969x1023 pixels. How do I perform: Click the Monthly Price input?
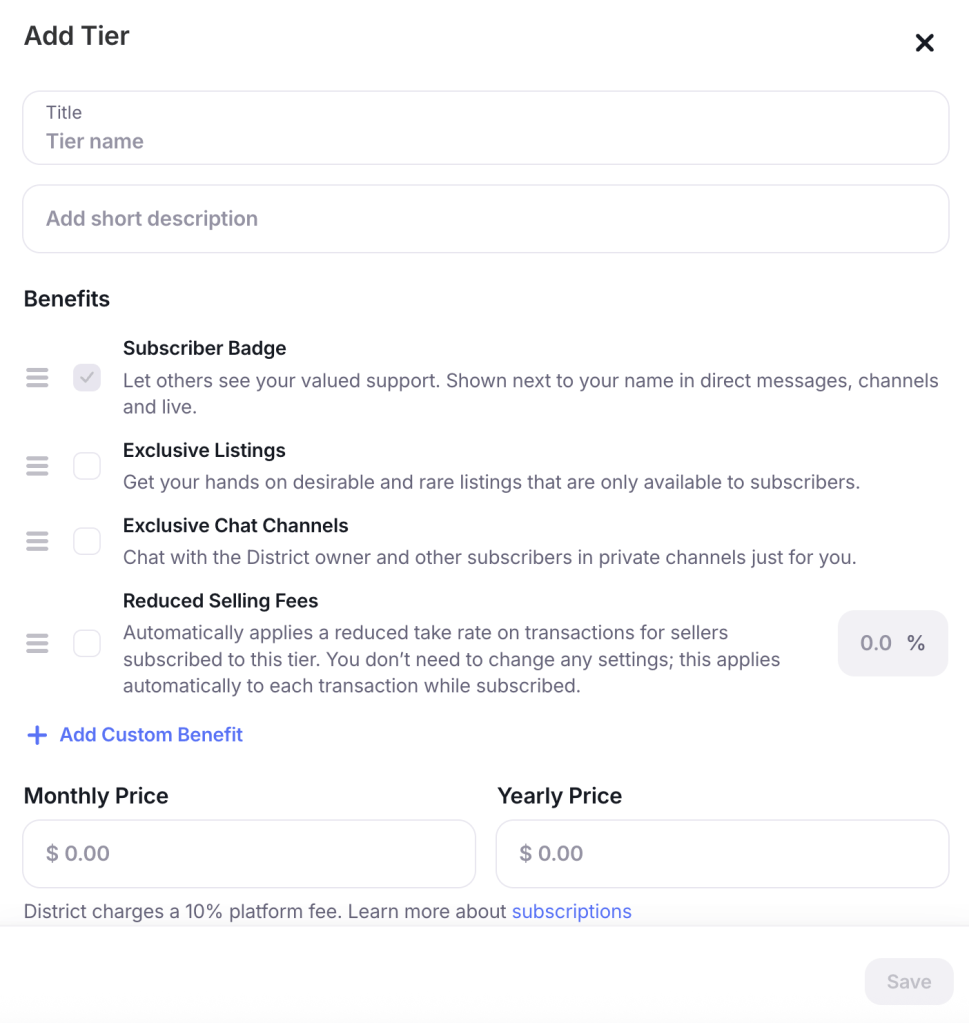tap(249, 854)
